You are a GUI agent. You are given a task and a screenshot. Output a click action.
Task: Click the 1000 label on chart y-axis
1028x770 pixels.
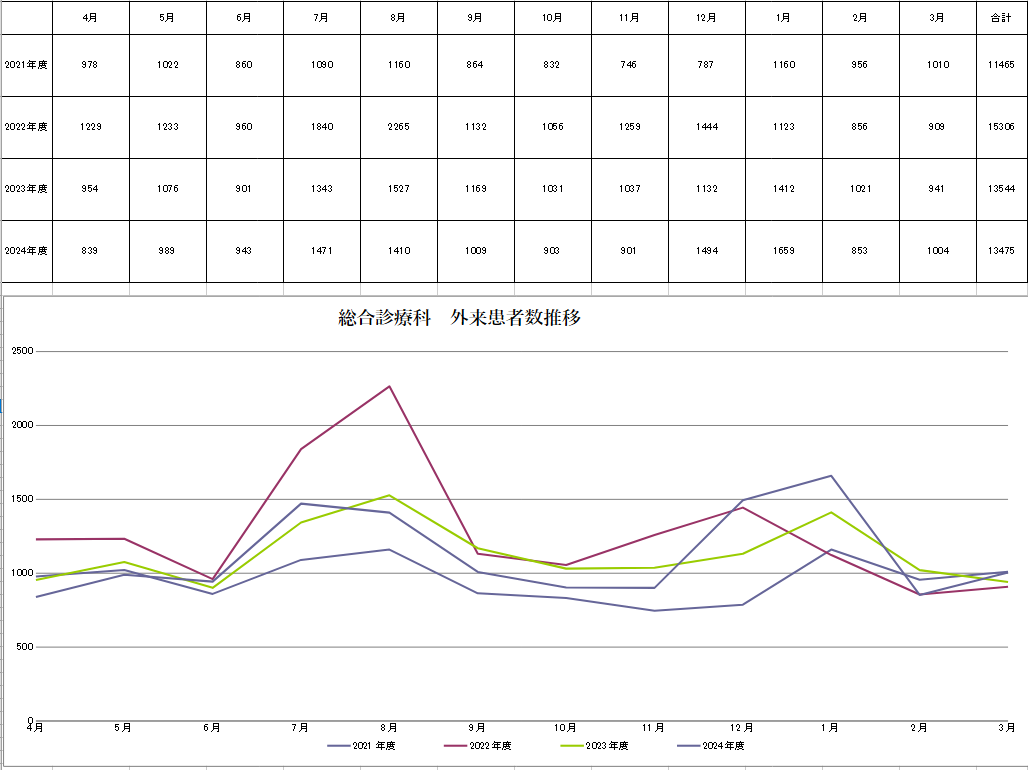pos(22,573)
